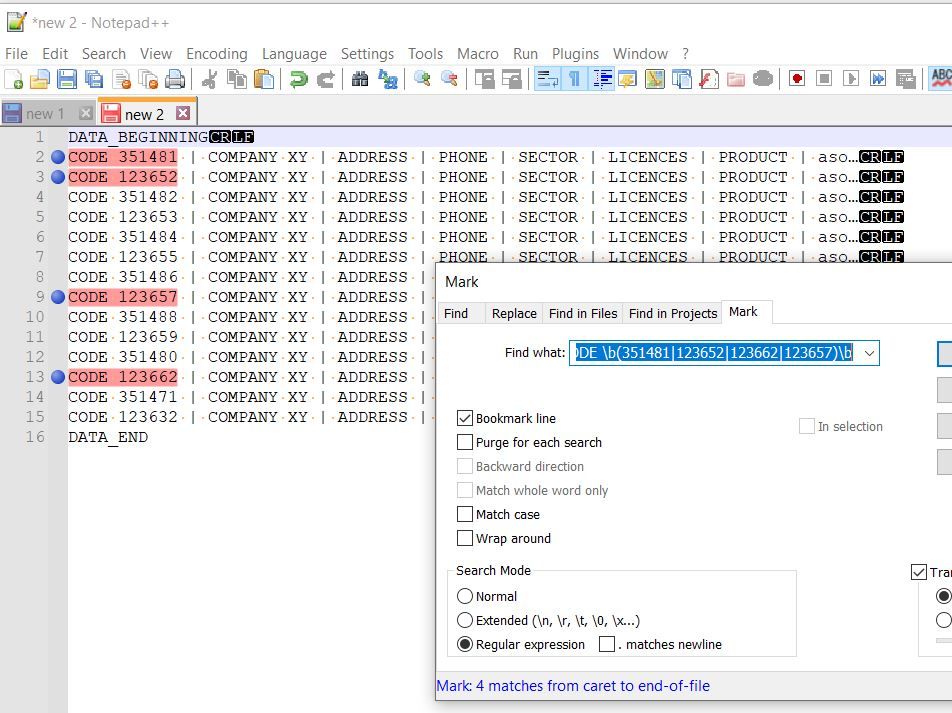Viewport: 952px width, 713px height.
Task: Open the Plugins menu
Action: pyautogui.click(x=575, y=54)
